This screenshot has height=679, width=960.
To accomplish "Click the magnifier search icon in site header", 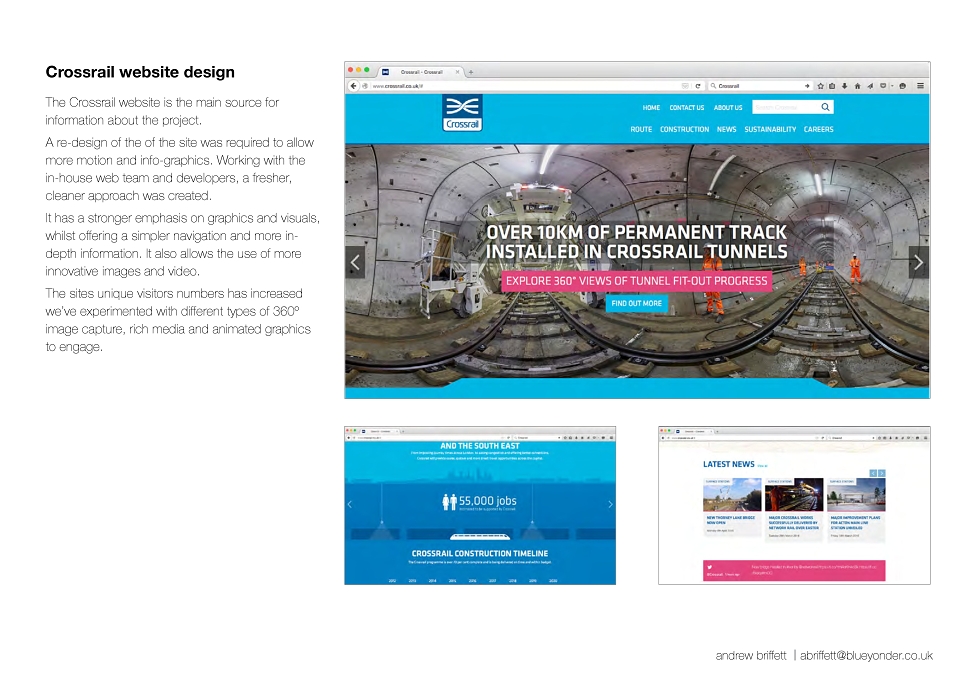I will (x=825, y=107).
